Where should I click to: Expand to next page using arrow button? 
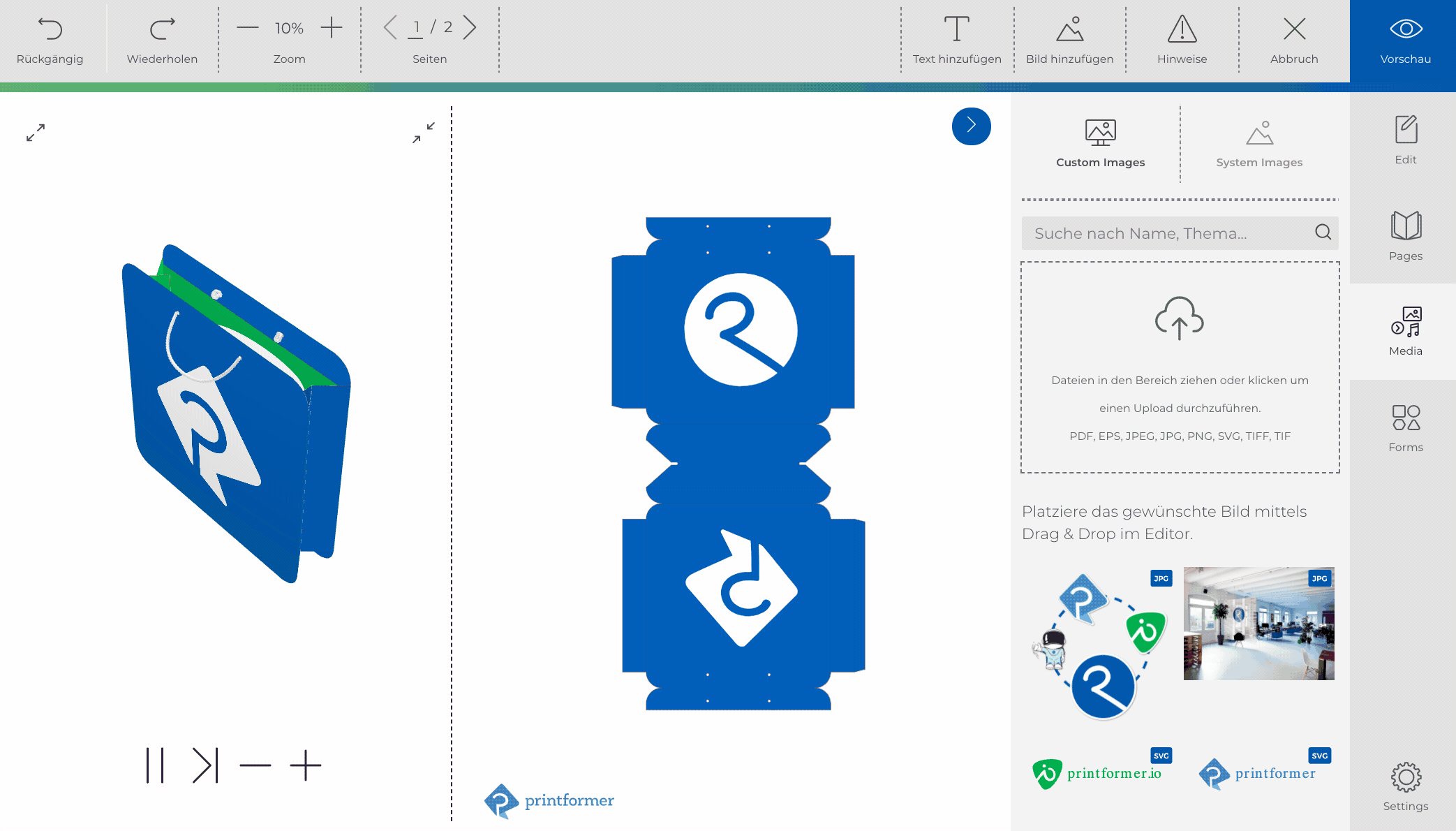pos(971,125)
